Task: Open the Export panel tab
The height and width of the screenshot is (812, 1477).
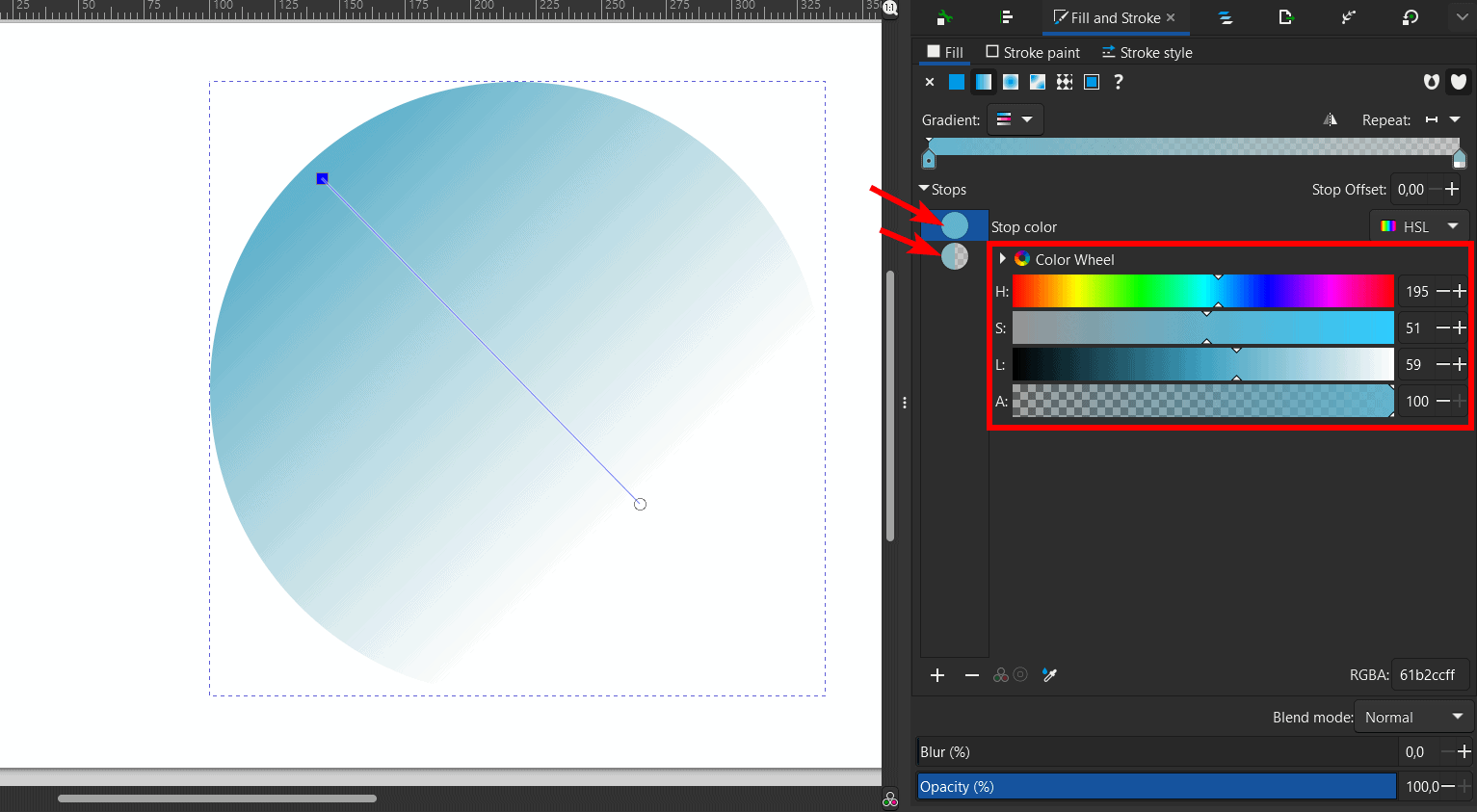Action: tap(1285, 17)
